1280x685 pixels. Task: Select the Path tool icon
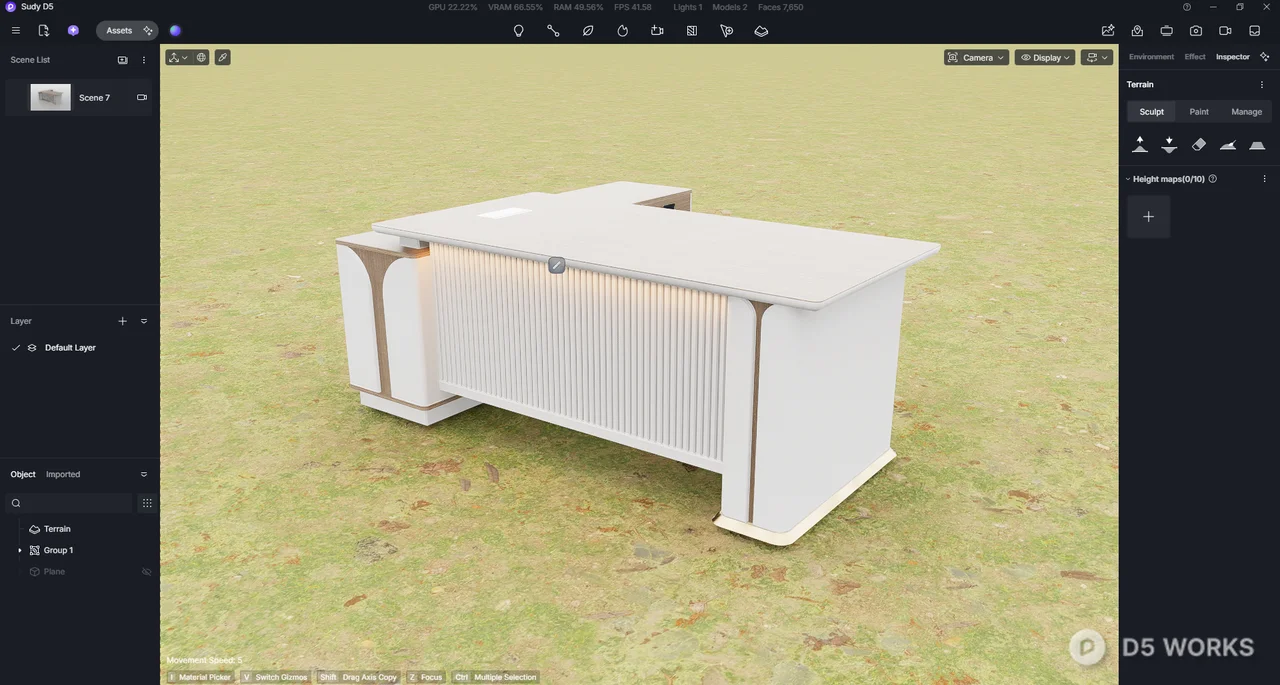coord(553,31)
